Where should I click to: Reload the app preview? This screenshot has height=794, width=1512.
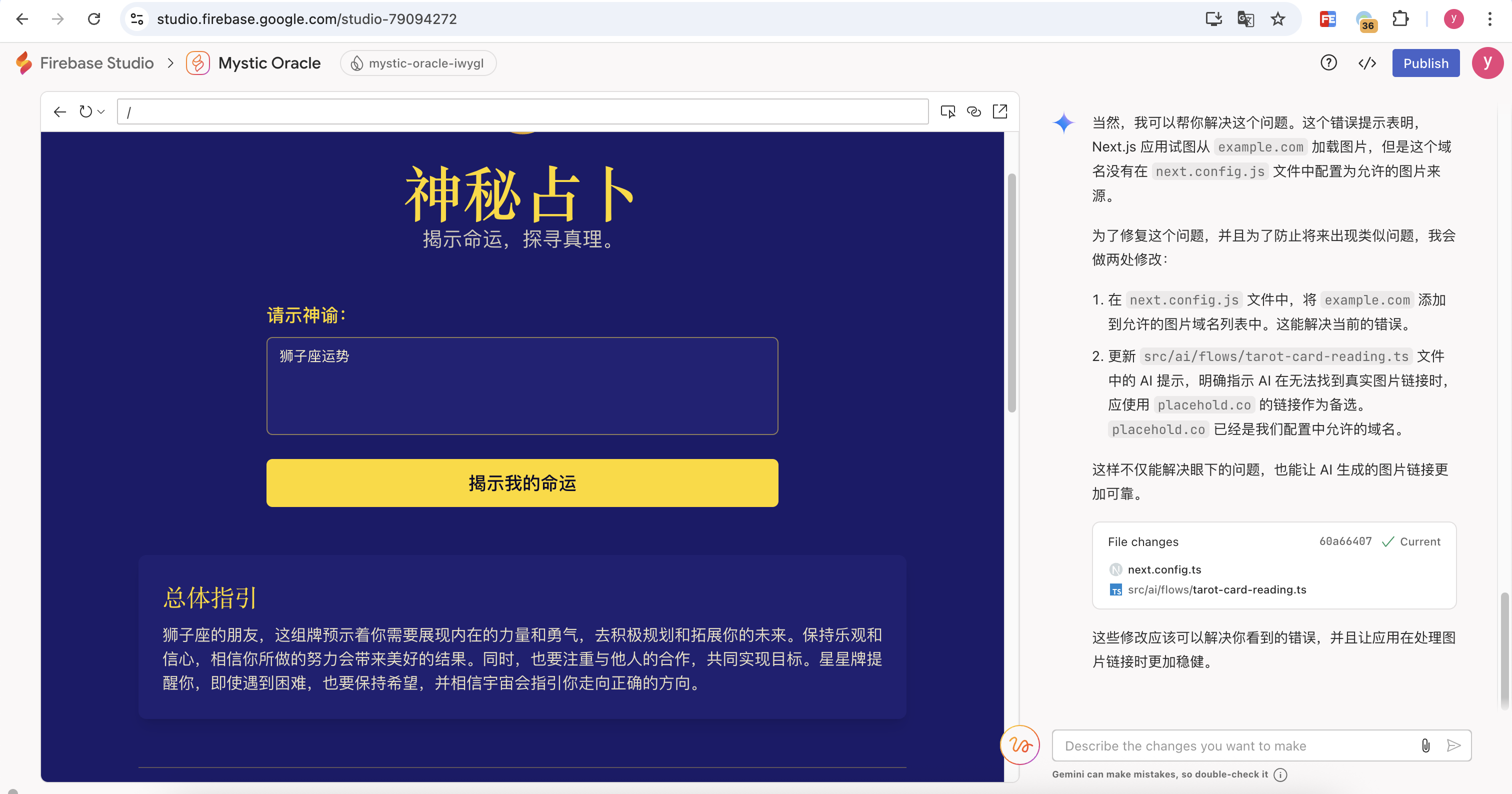tap(85, 111)
